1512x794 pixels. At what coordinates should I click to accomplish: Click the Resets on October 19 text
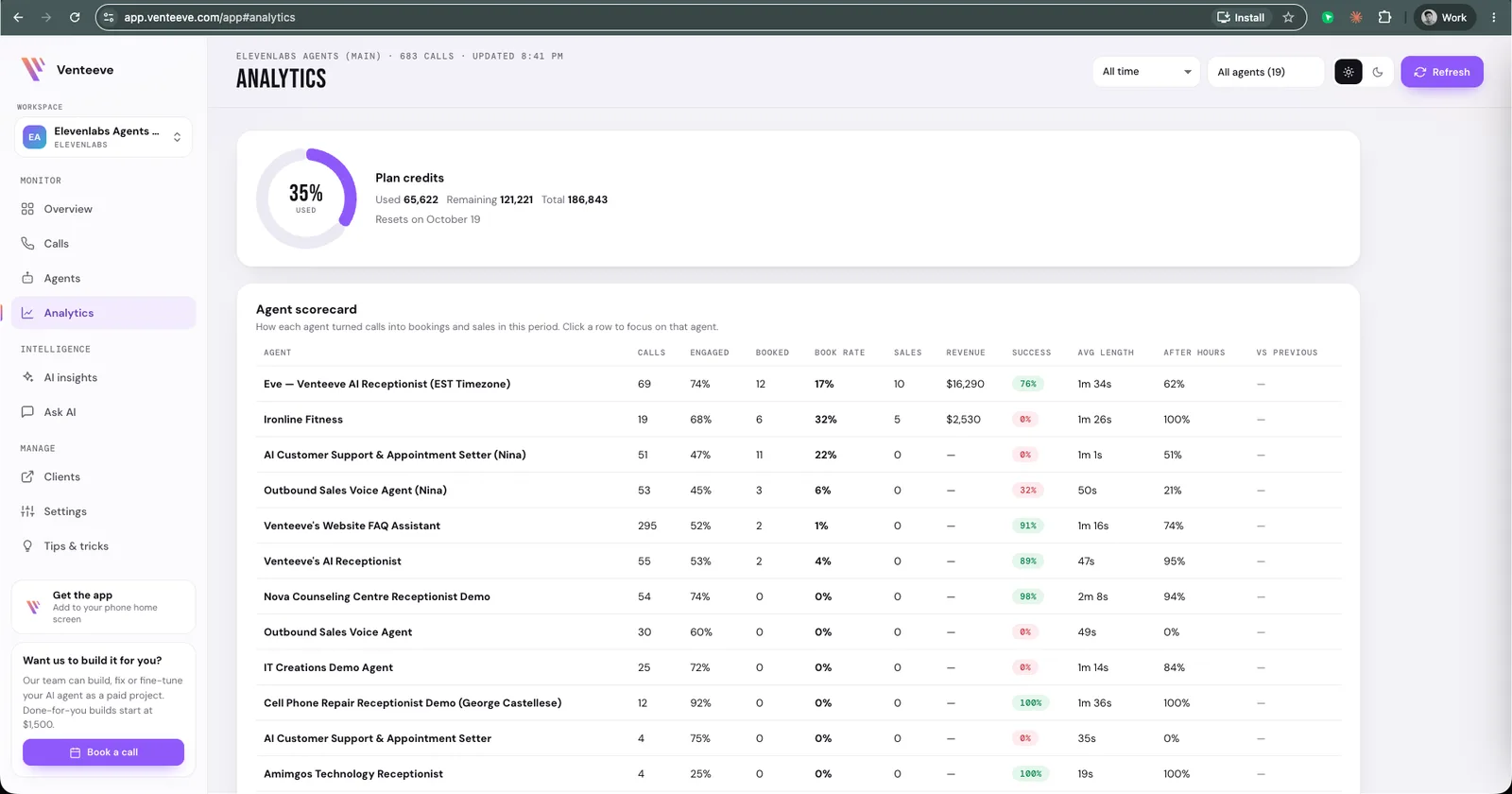(427, 219)
